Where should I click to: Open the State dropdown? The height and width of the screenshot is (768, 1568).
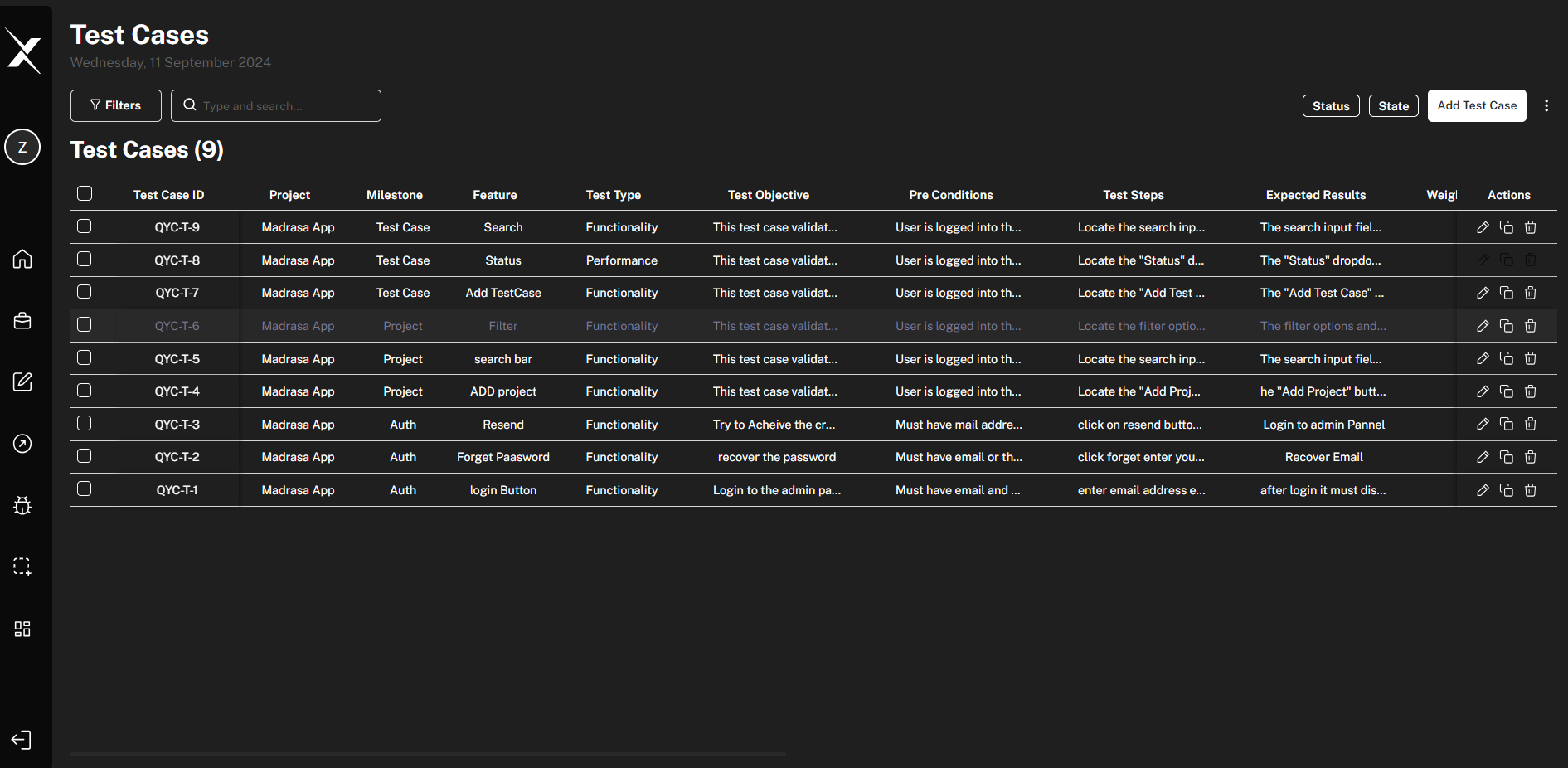(x=1393, y=105)
